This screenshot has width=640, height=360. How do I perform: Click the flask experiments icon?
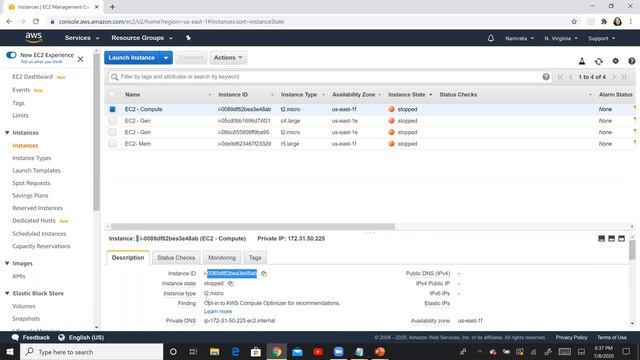click(582, 61)
